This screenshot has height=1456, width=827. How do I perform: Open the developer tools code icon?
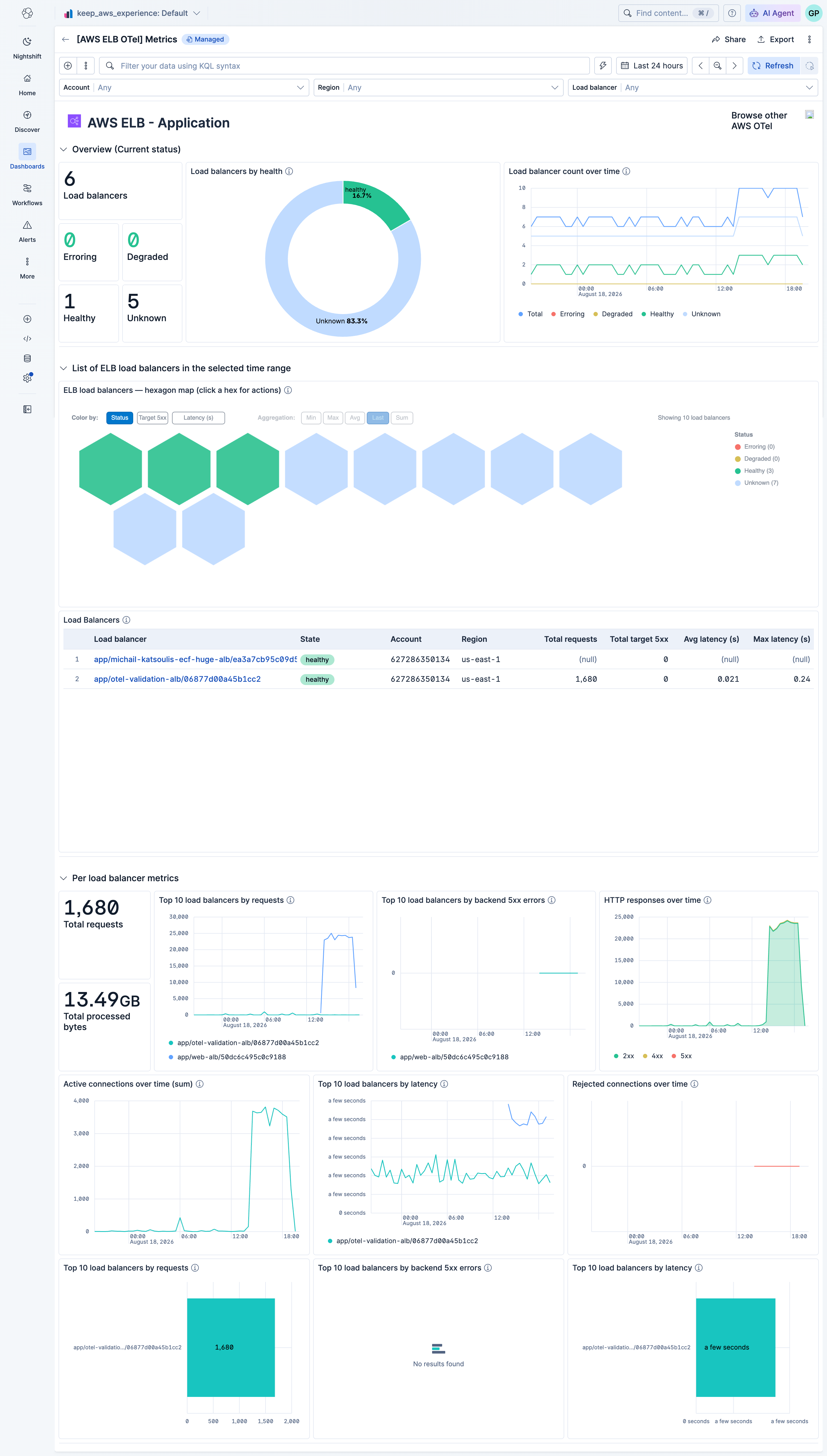pyautogui.click(x=27, y=339)
